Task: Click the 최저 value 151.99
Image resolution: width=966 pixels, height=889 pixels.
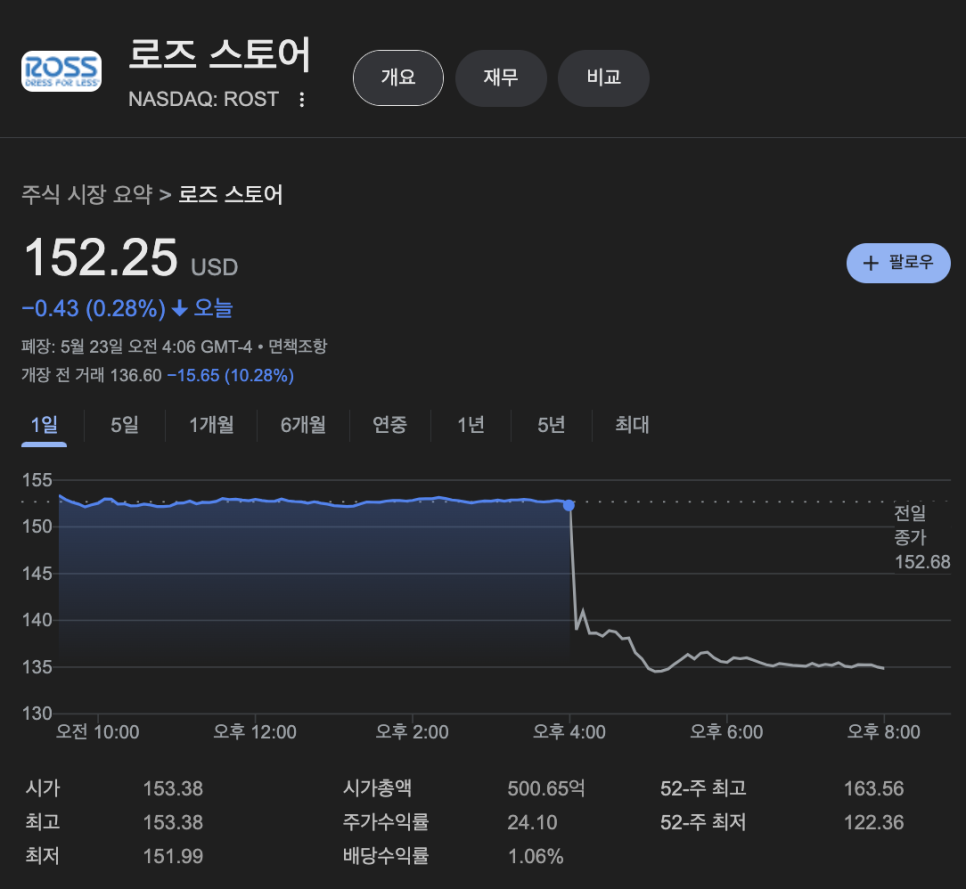Action: tap(173, 856)
